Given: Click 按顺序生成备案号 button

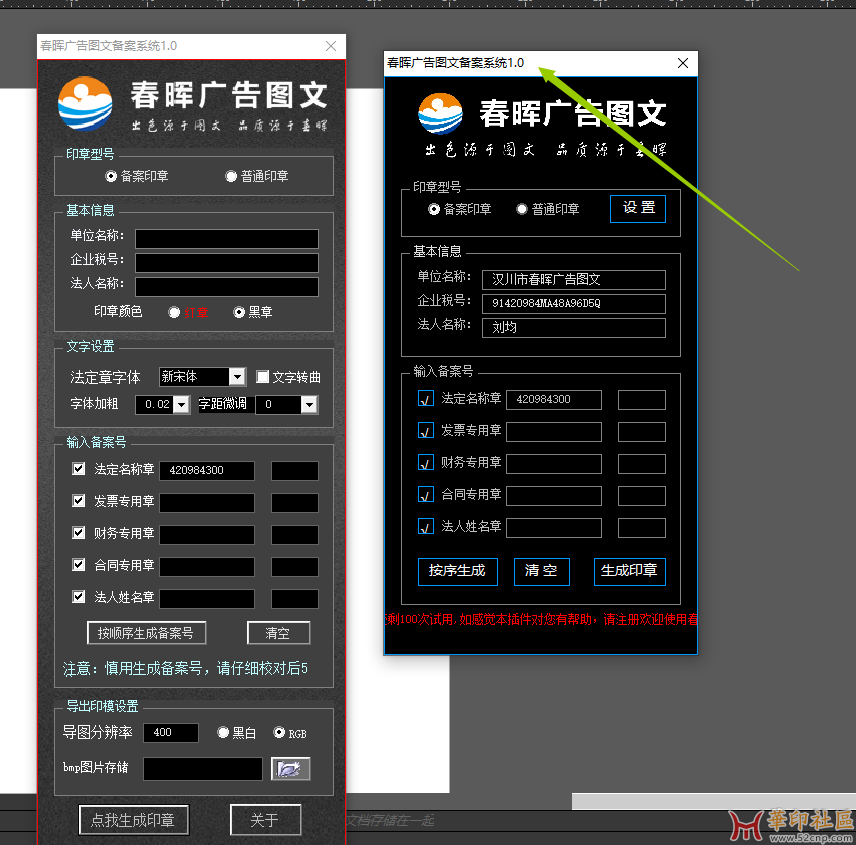Looking at the screenshot, I should click(146, 633).
